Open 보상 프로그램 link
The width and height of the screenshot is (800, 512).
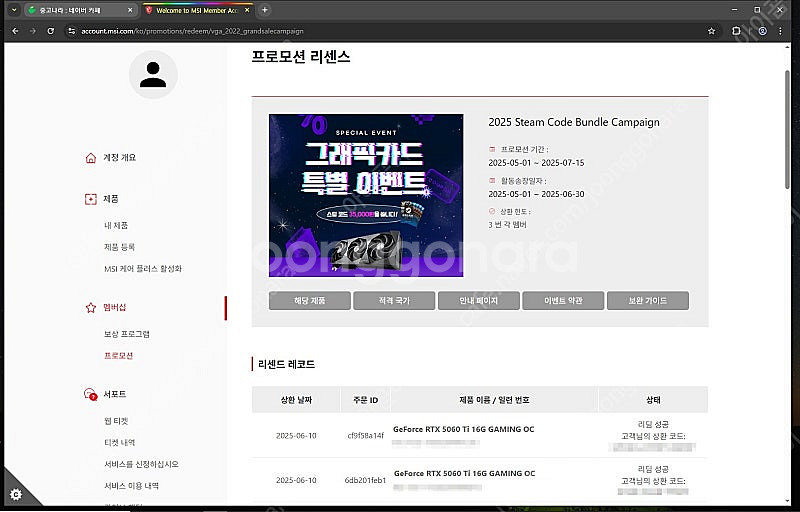127,334
